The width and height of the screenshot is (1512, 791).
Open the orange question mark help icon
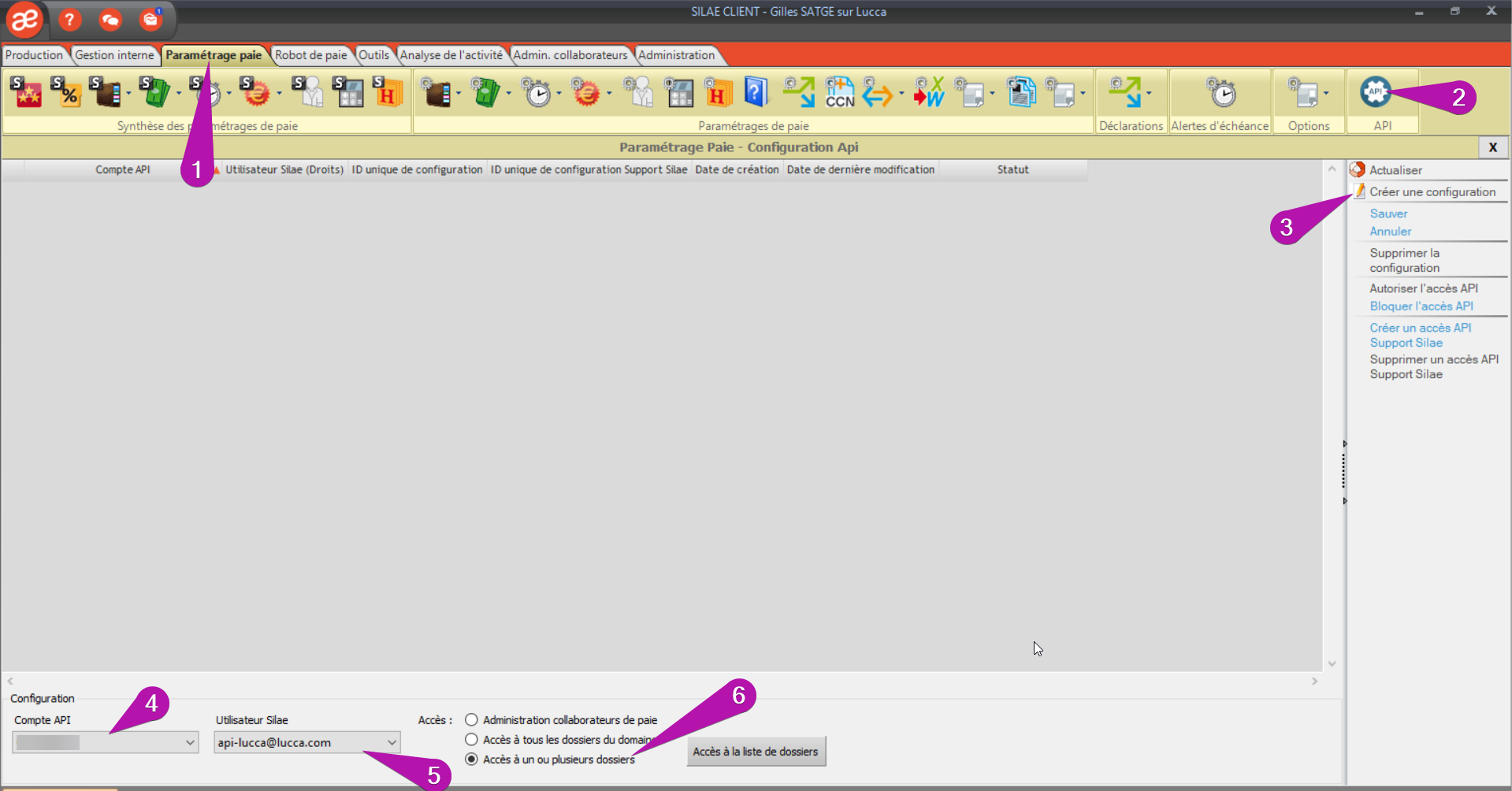pyautogui.click(x=70, y=20)
